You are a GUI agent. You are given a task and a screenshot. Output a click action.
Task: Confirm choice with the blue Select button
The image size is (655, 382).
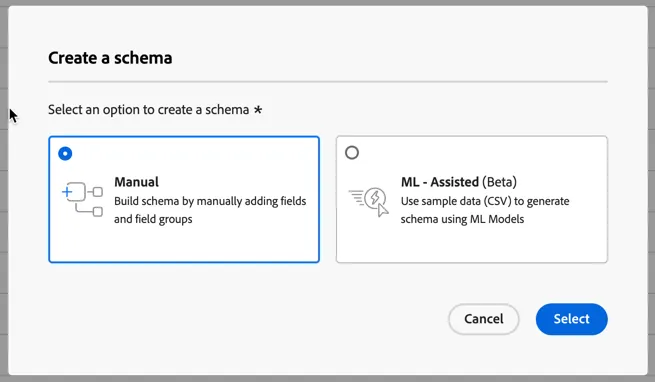571,319
